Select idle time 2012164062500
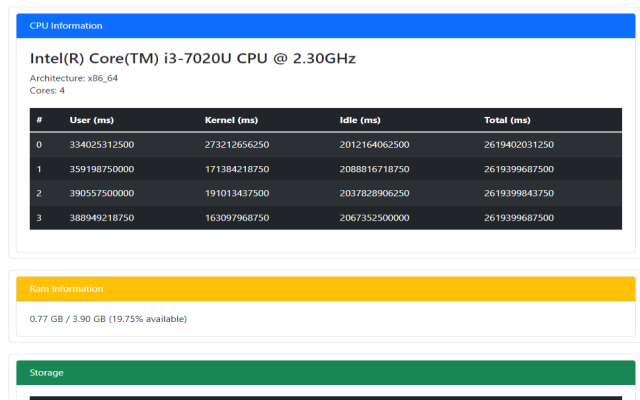This screenshot has height=400, width=640. coord(374,144)
